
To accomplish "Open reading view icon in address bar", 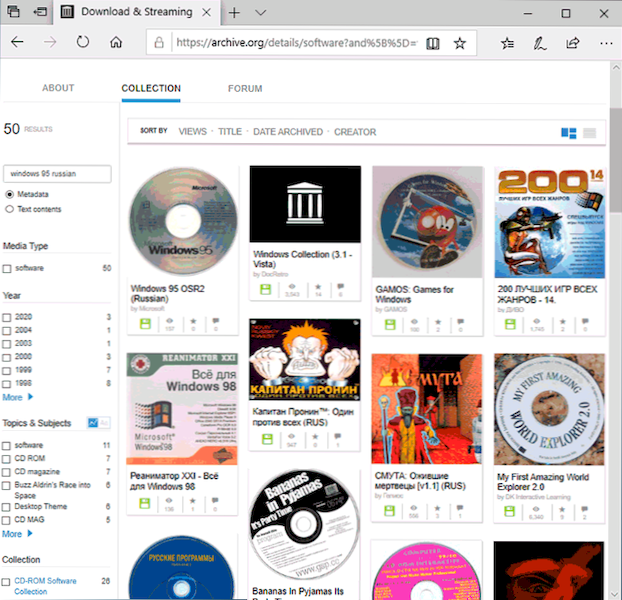I will (433, 43).
